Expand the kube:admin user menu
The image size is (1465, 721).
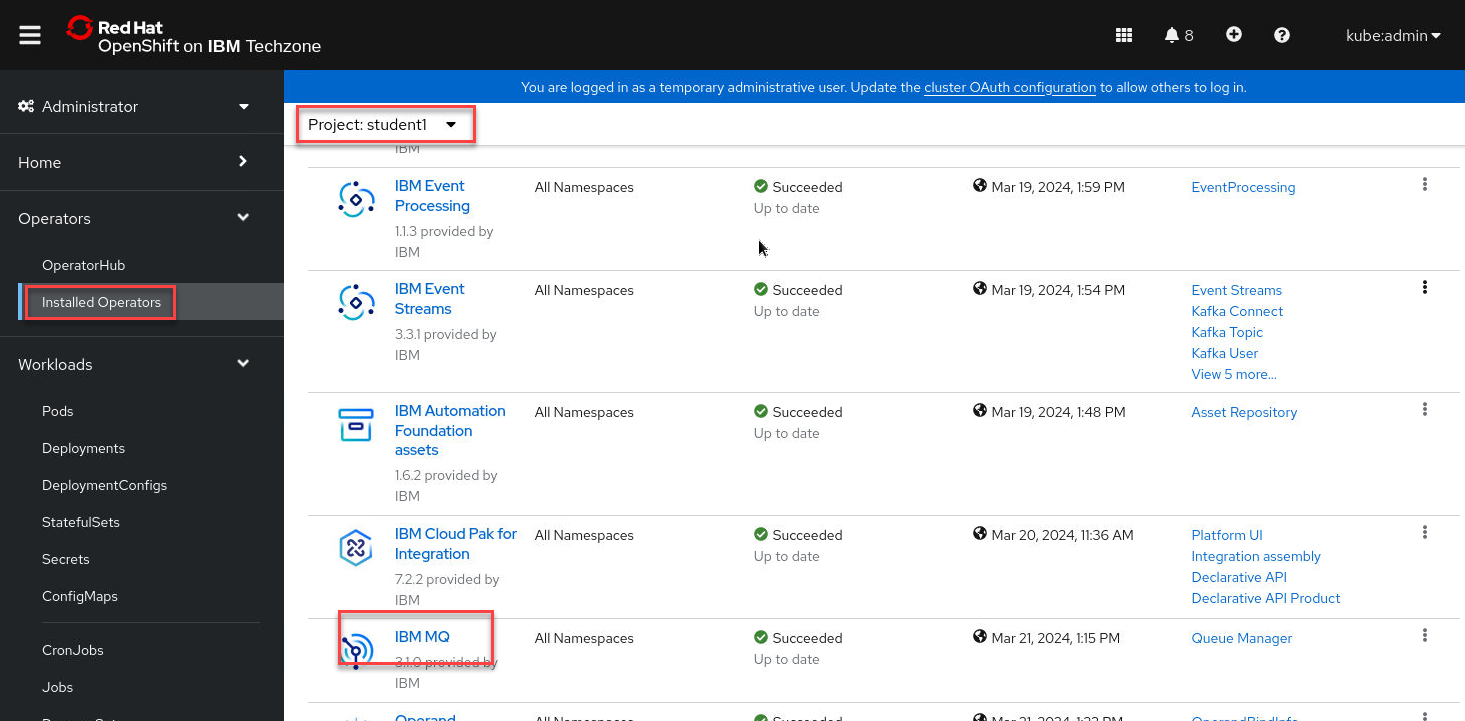(x=1393, y=35)
